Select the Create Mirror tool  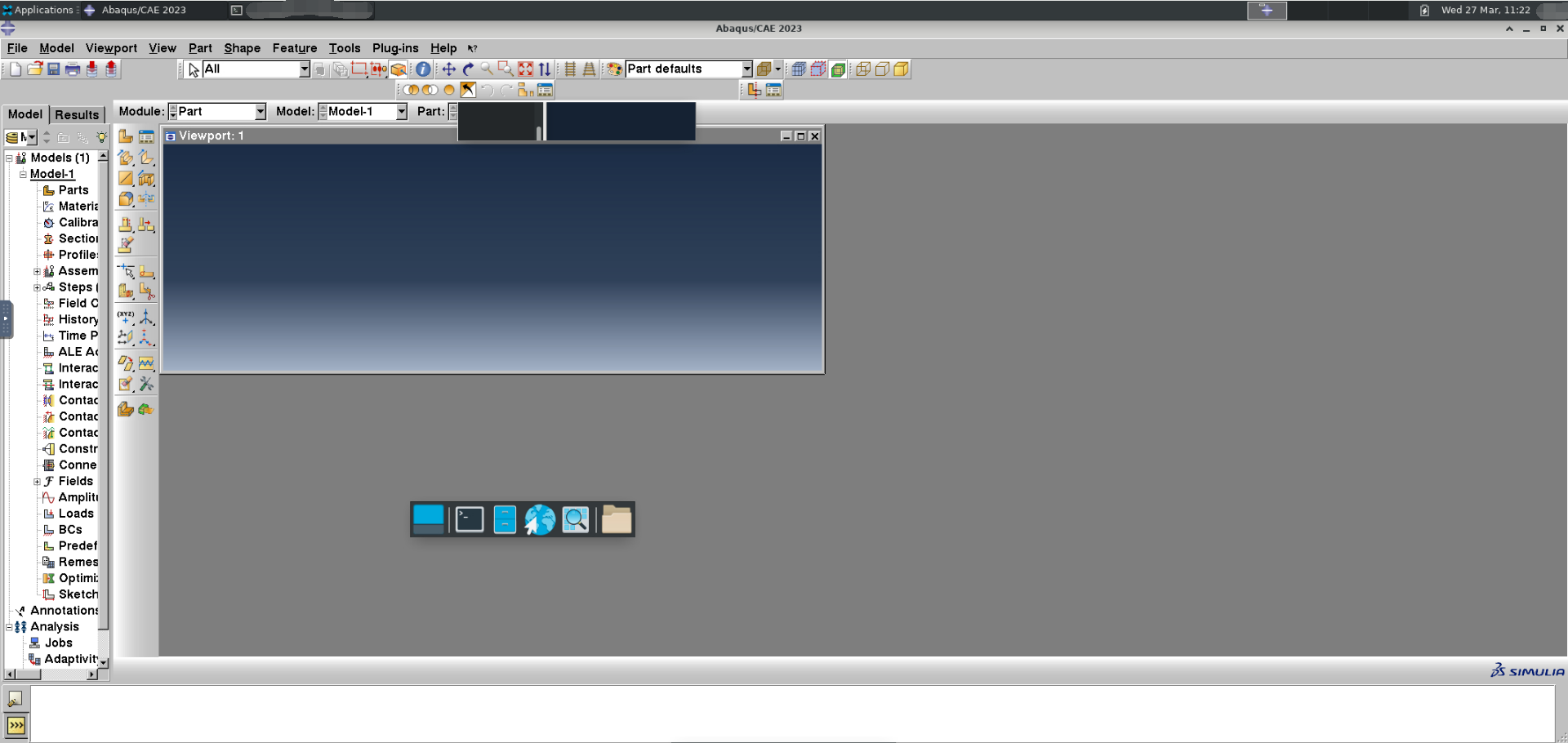[146, 198]
